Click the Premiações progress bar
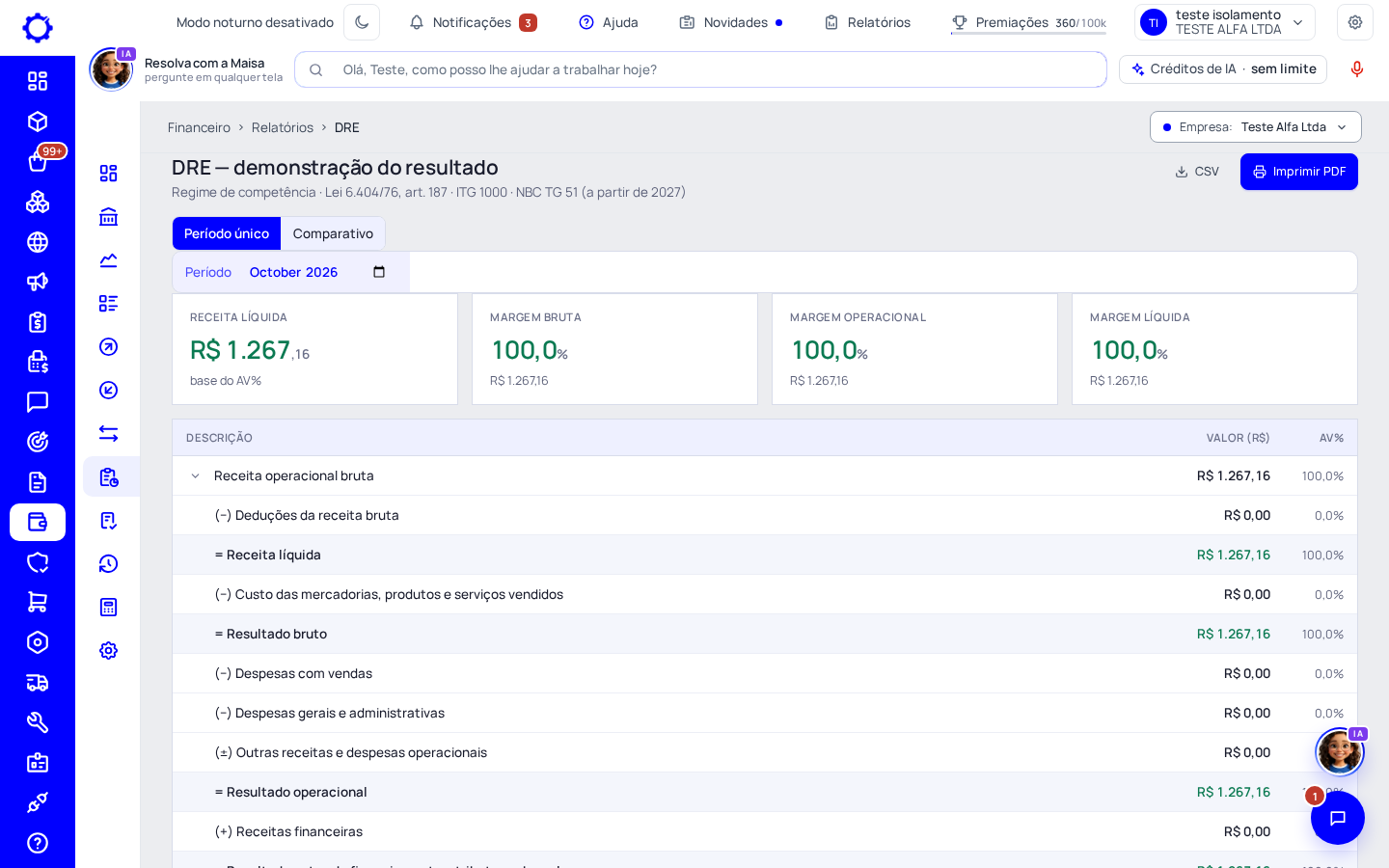This screenshot has width=1389, height=868. tap(1028, 34)
